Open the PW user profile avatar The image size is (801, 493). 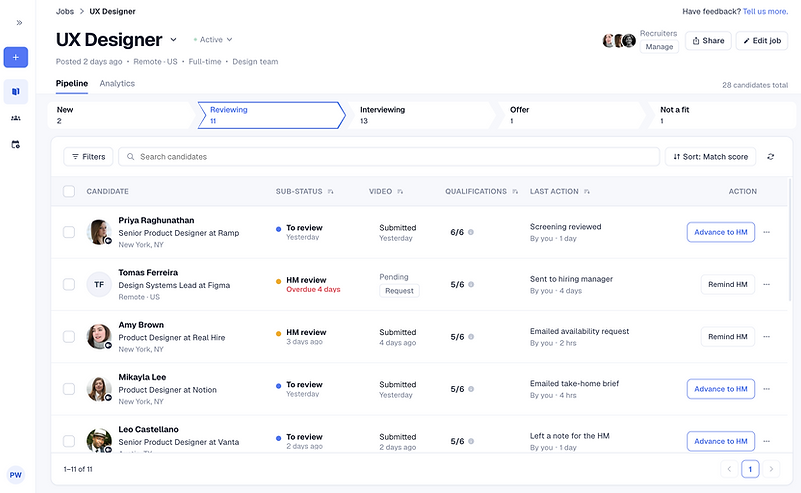[x=16, y=475]
